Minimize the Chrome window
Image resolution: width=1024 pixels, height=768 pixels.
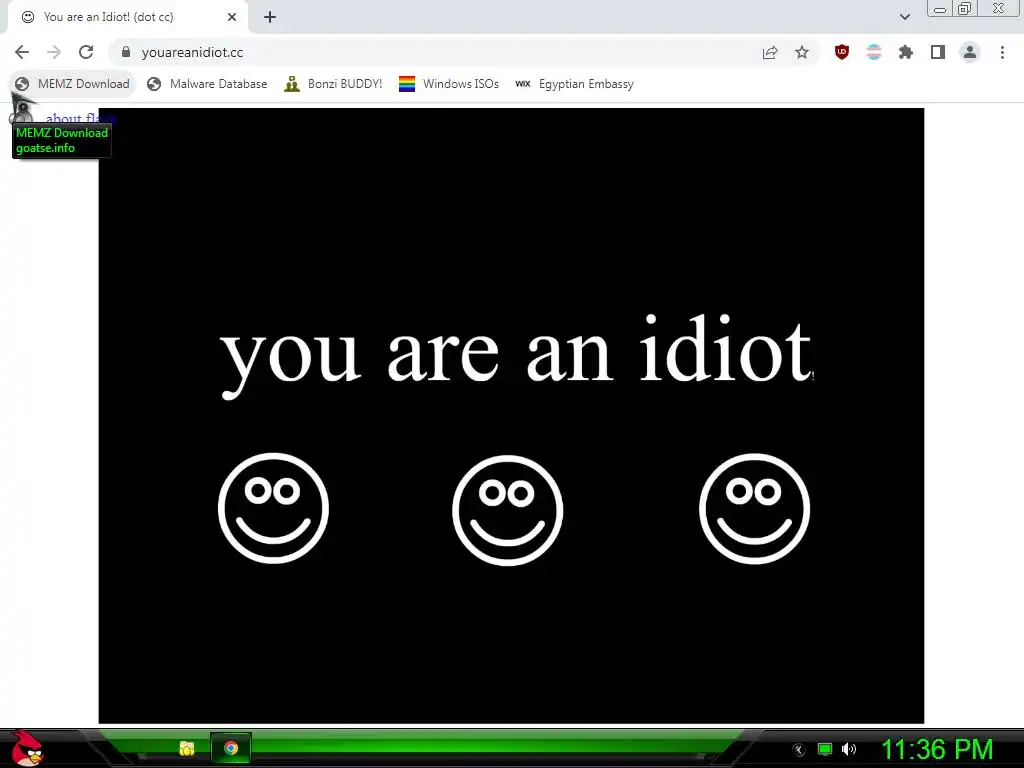pos(940,9)
